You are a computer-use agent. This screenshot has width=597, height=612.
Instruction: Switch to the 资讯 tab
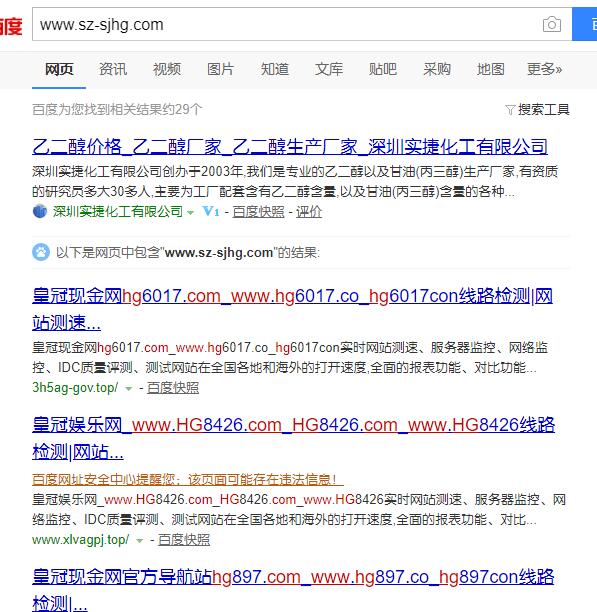click(113, 69)
